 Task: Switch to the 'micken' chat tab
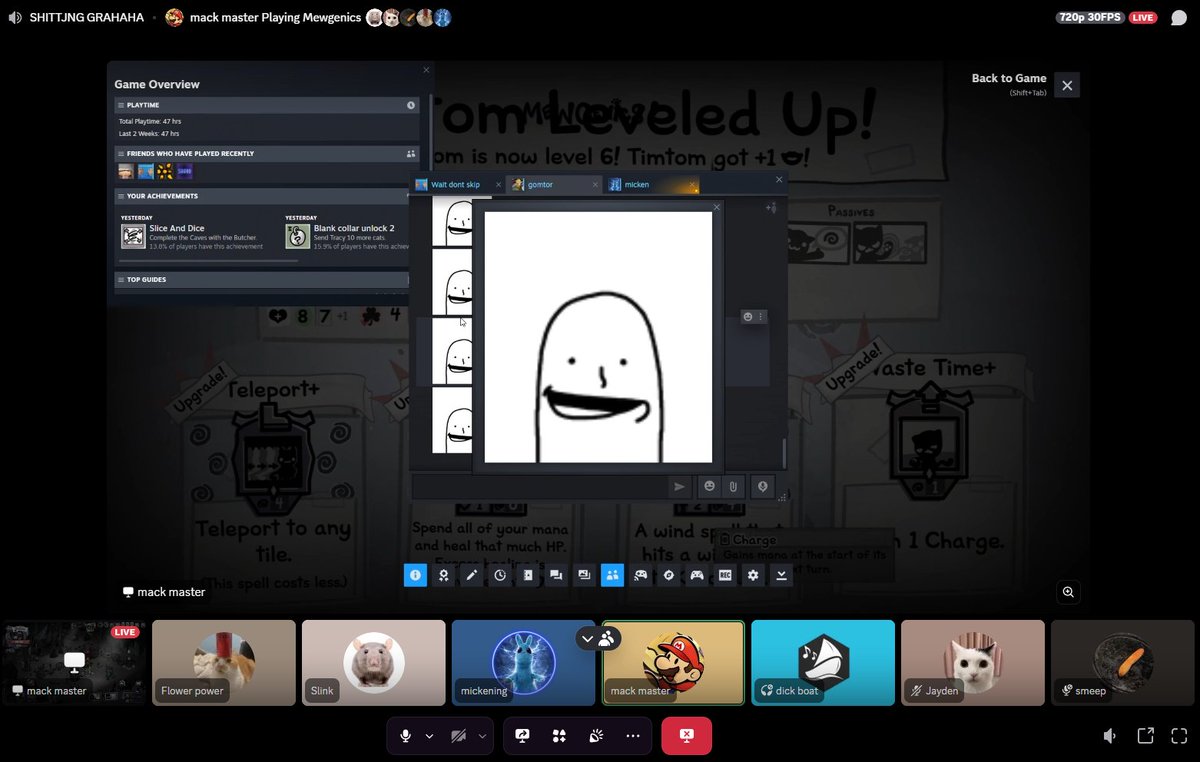coord(650,185)
